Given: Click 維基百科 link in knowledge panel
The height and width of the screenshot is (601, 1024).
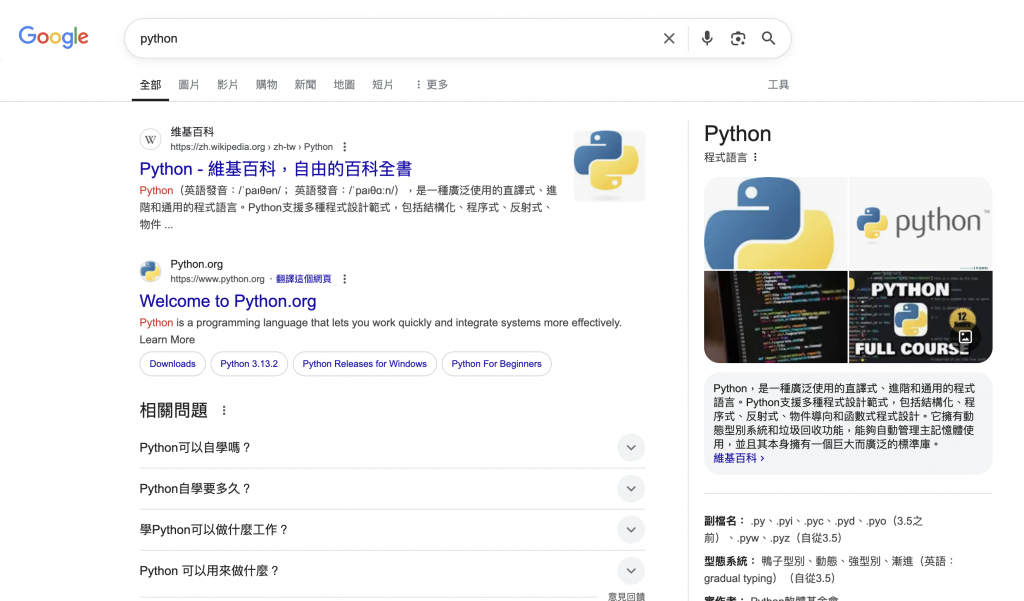Looking at the screenshot, I should click(x=739, y=459).
